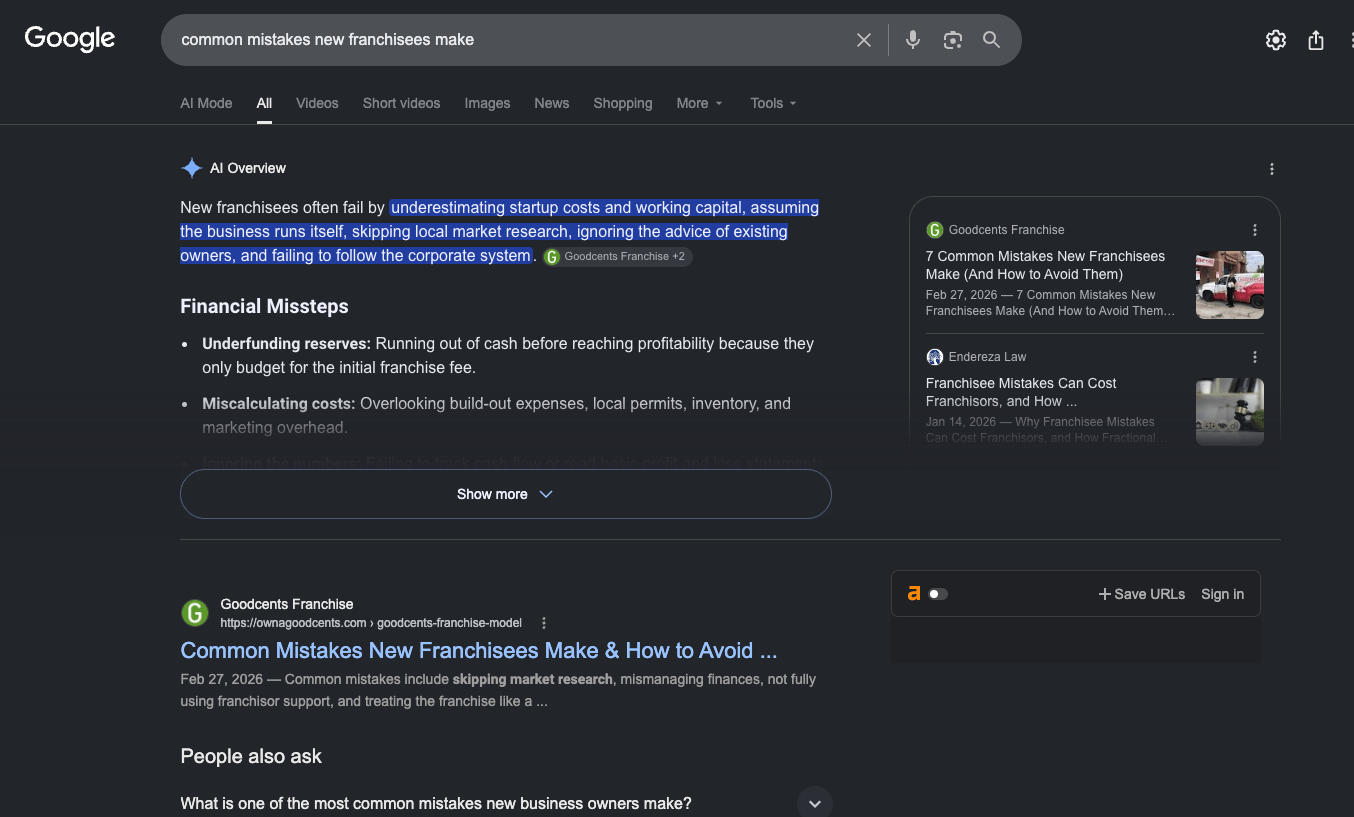The image size is (1354, 817).
Task: Open the More dropdown in search tabs
Action: click(x=699, y=103)
